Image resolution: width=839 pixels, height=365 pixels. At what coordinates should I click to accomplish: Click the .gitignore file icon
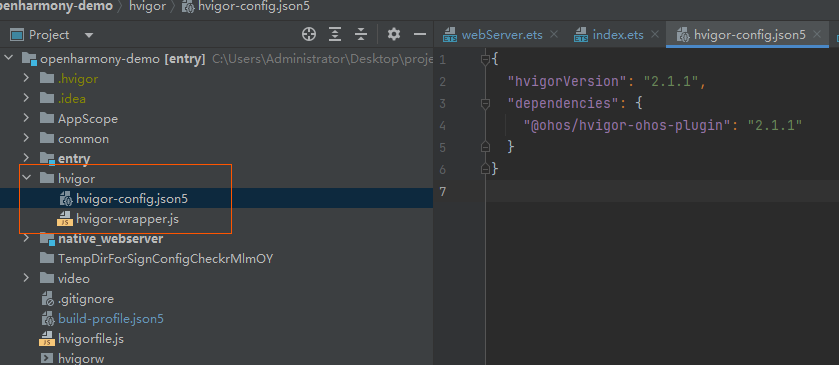[49, 299]
